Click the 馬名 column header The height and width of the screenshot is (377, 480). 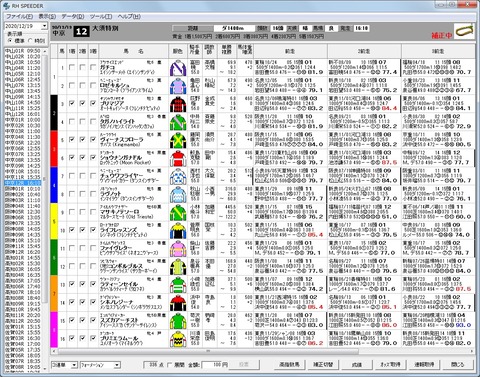click(x=133, y=51)
